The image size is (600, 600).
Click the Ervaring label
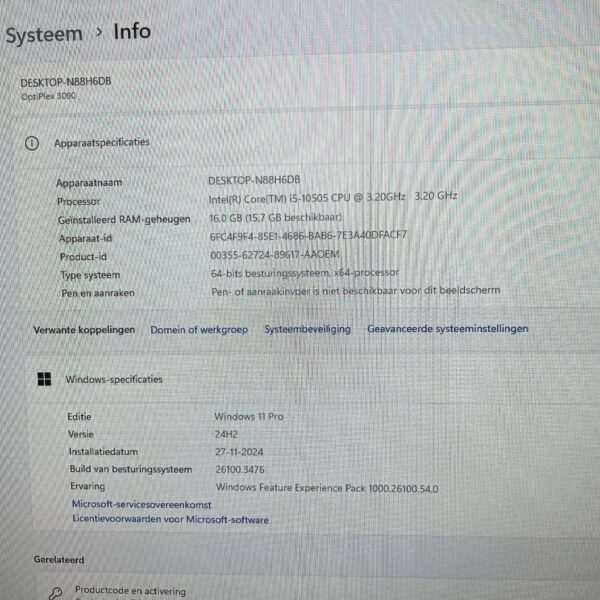[x=88, y=486]
